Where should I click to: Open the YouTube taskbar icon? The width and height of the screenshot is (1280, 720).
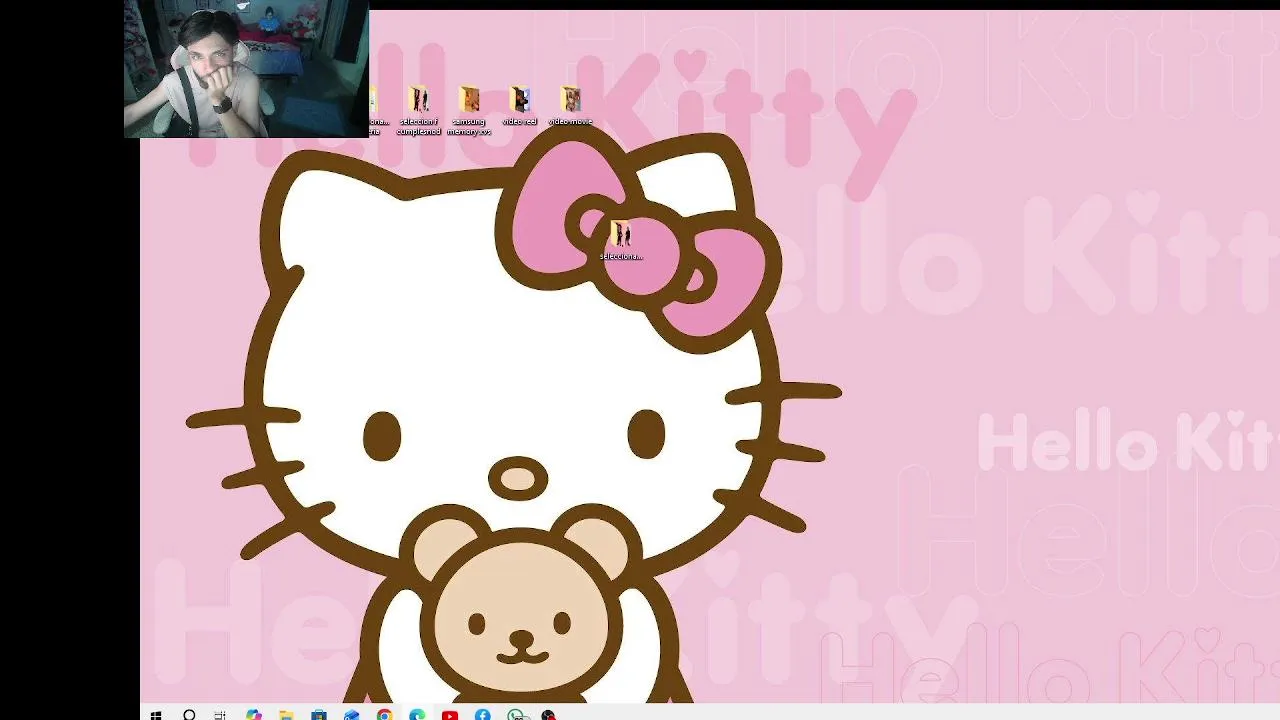(450, 715)
